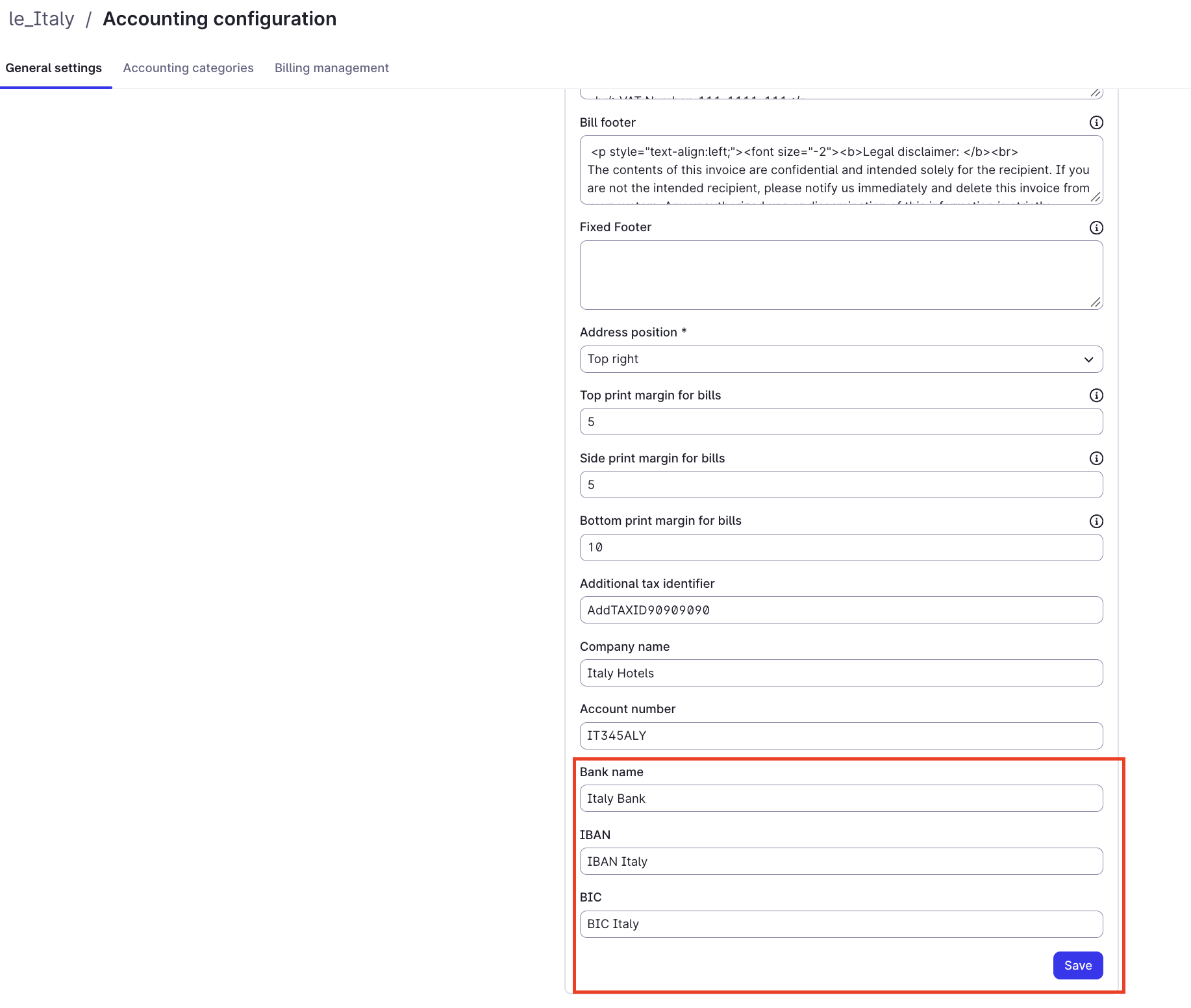Show info for Top print margin for bills

pyautogui.click(x=1096, y=396)
